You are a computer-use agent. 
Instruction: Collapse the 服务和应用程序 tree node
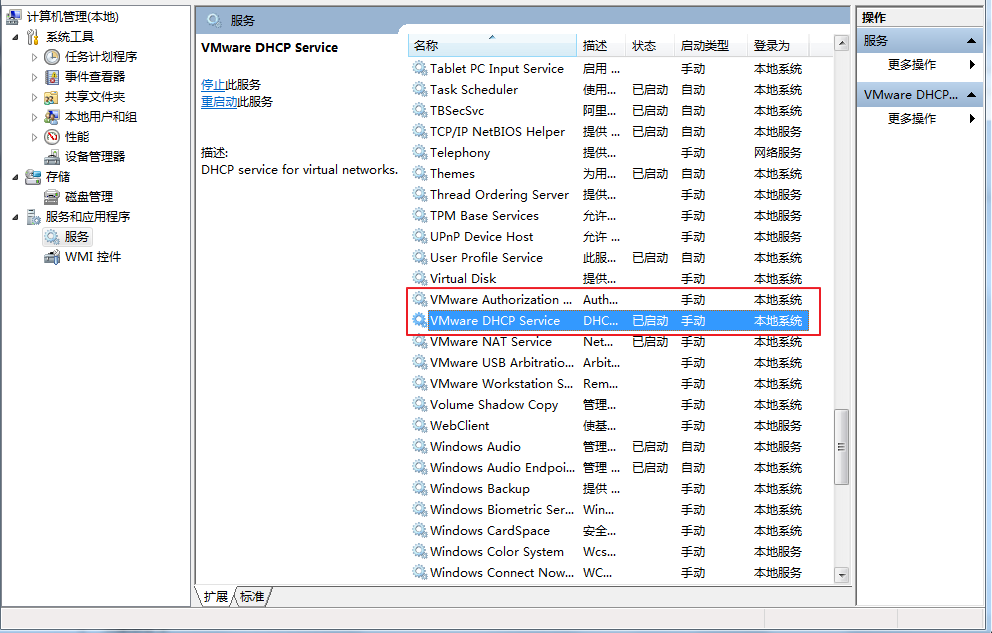(x=15, y=218)
